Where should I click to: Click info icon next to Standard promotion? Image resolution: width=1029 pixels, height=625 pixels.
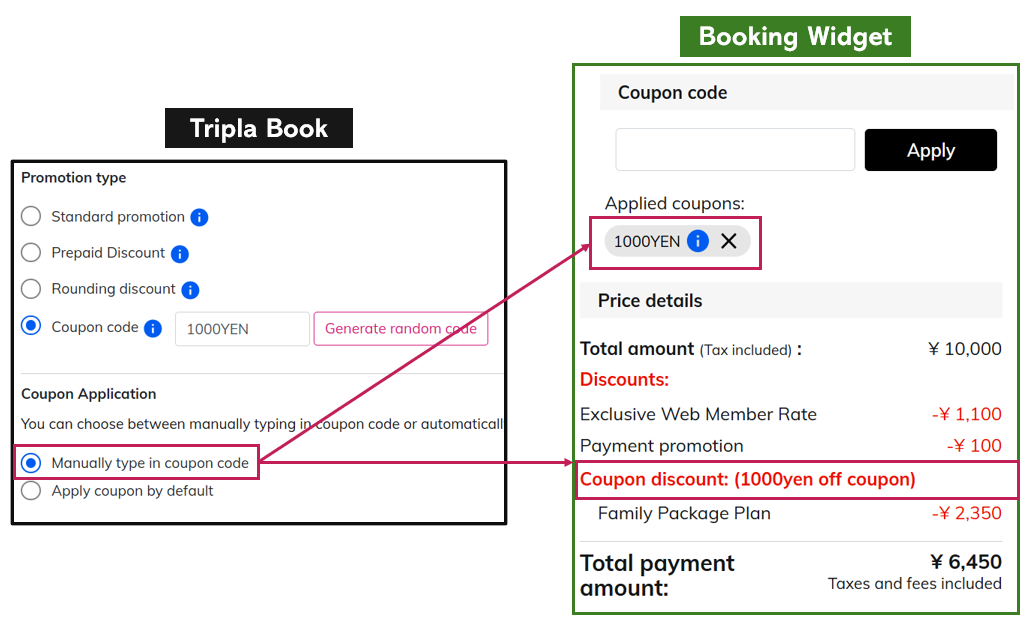pos(199,217)
